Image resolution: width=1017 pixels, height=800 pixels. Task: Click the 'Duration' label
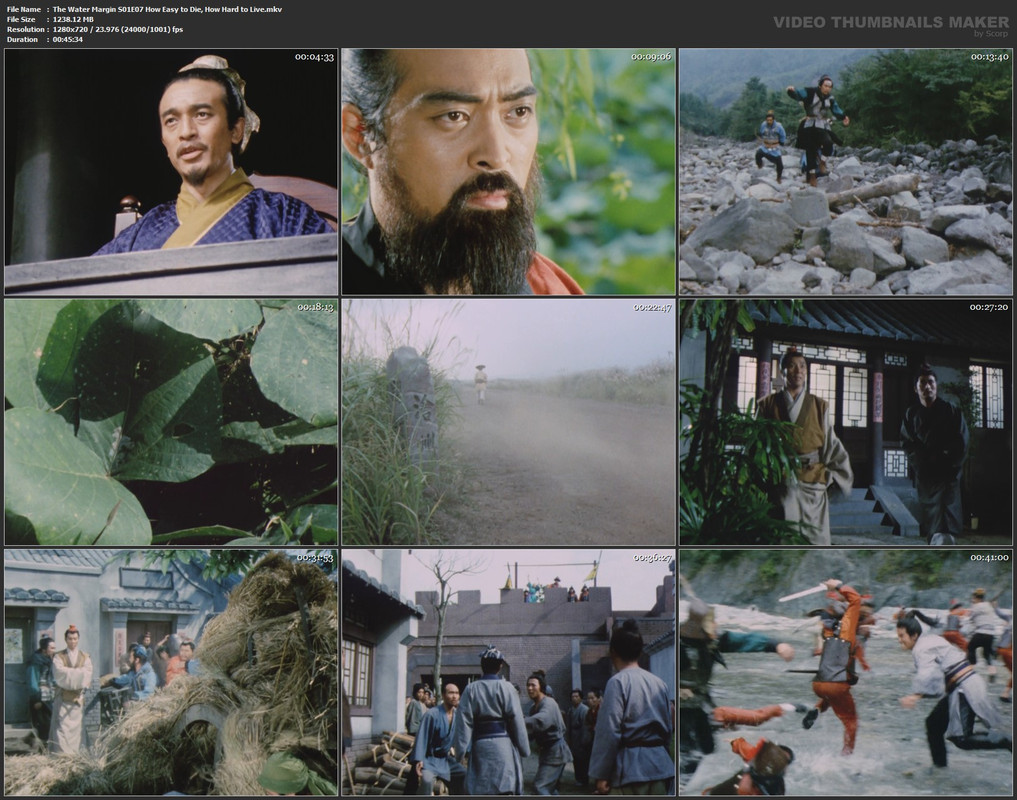[22, 40]
